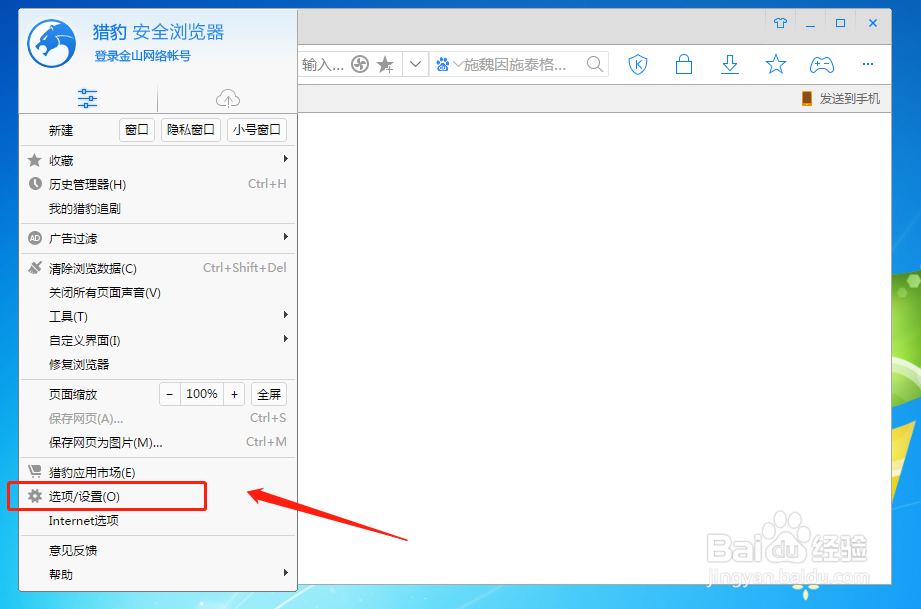
Task: Click the shopping cart icon for app market
Action: coord(35,471)
